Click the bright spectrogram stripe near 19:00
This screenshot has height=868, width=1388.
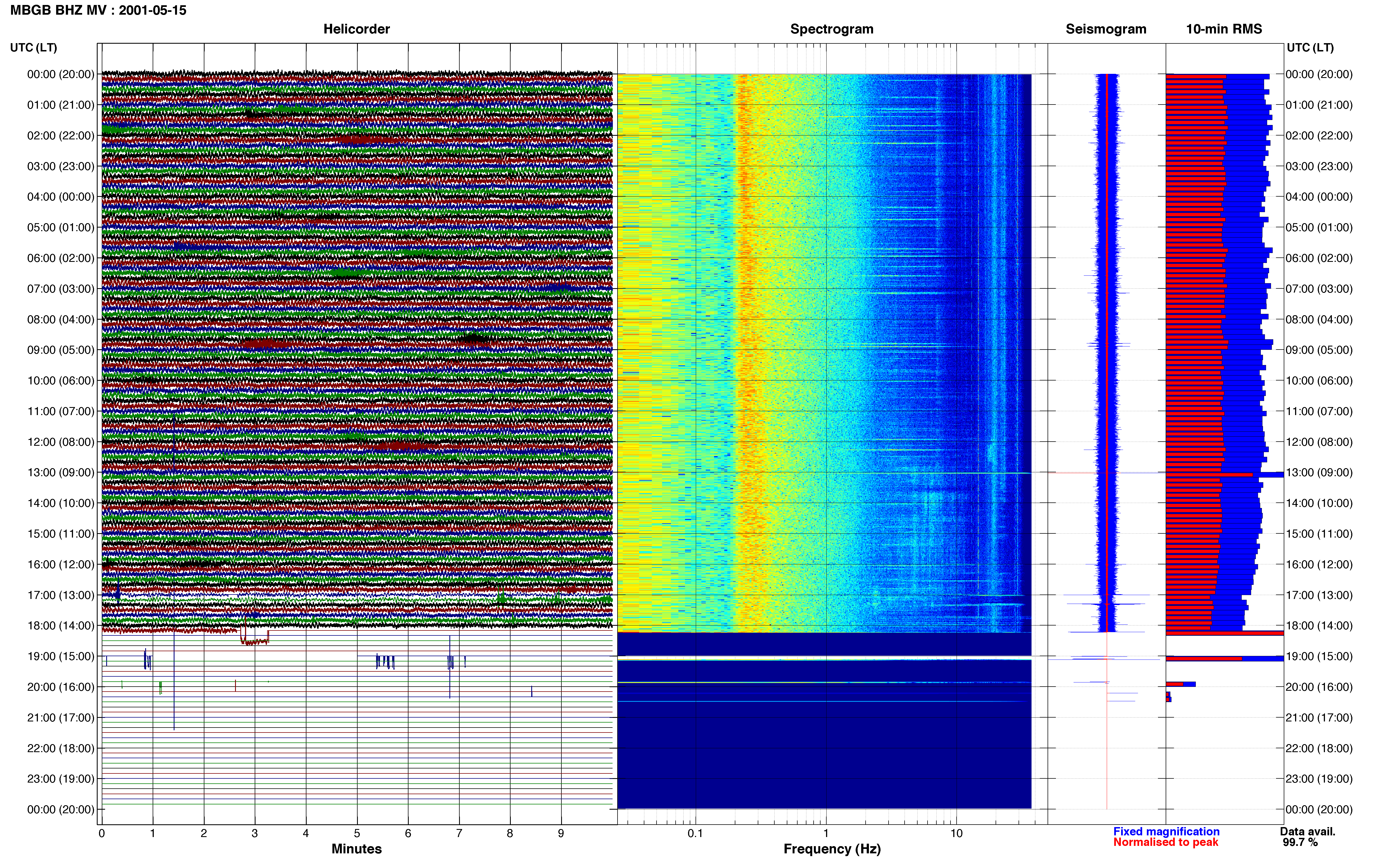(x=824, y=658)
